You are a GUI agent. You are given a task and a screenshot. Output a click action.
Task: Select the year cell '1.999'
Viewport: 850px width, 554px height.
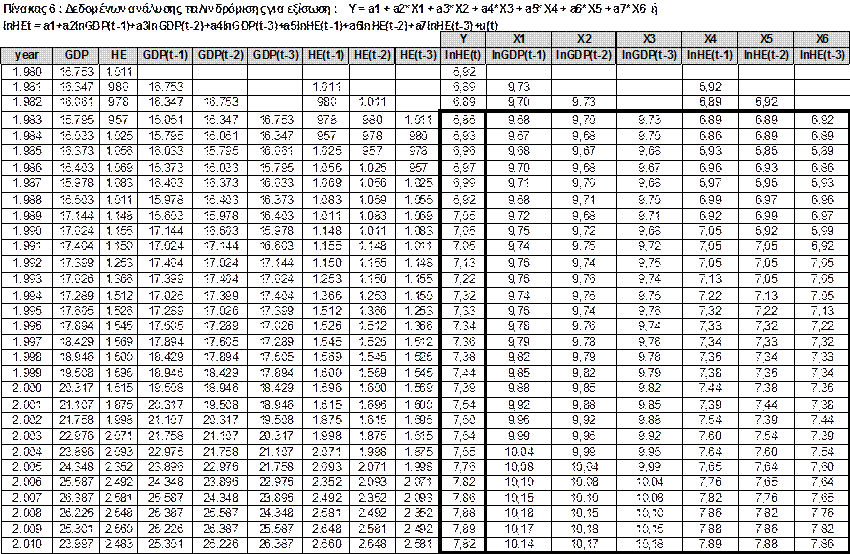(27, 372)
